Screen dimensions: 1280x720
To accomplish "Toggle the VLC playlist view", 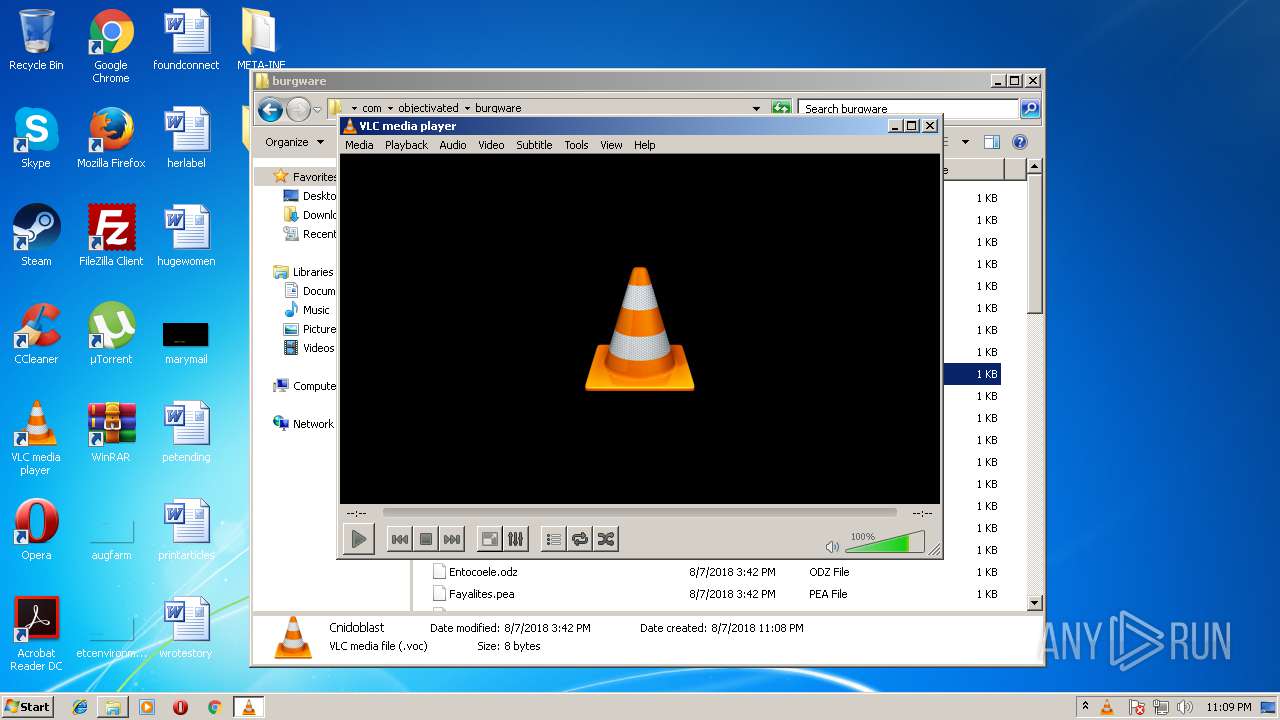I will pos(553,539).
